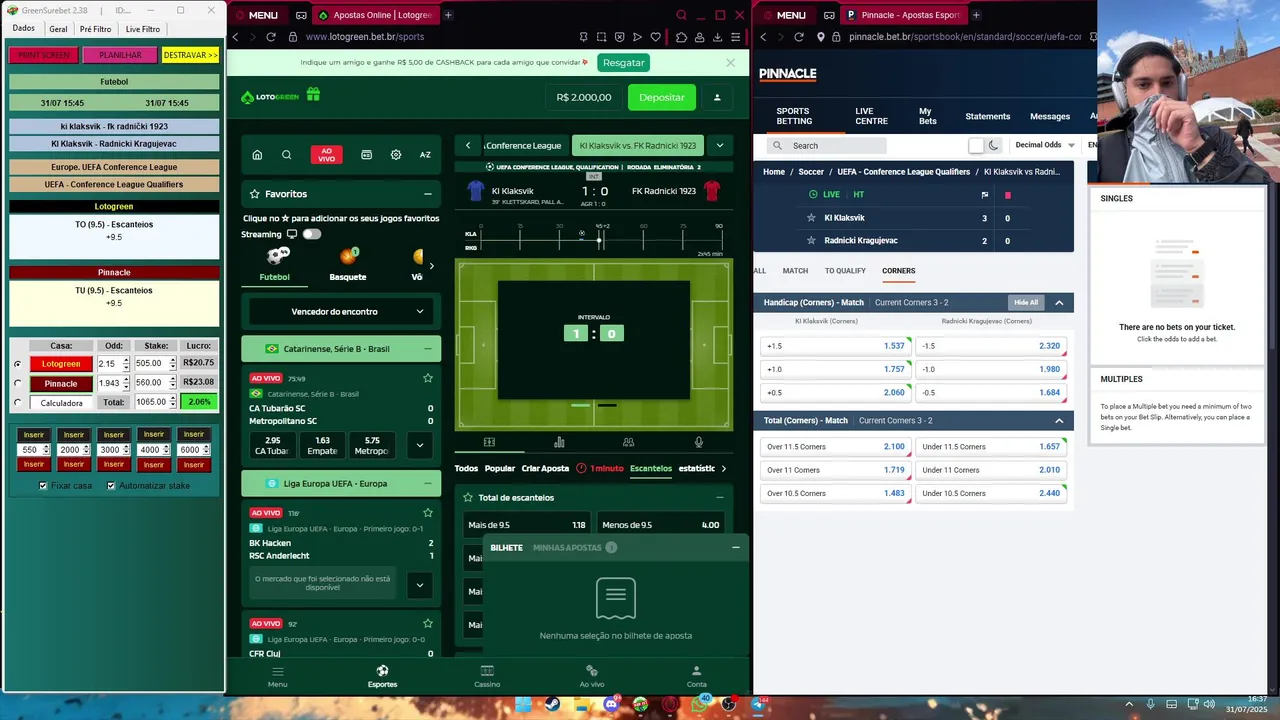The height and width of the screenshot is (720, 1280).
Task: Select the Basquete sport icon
Action: (x=348, y=258)
